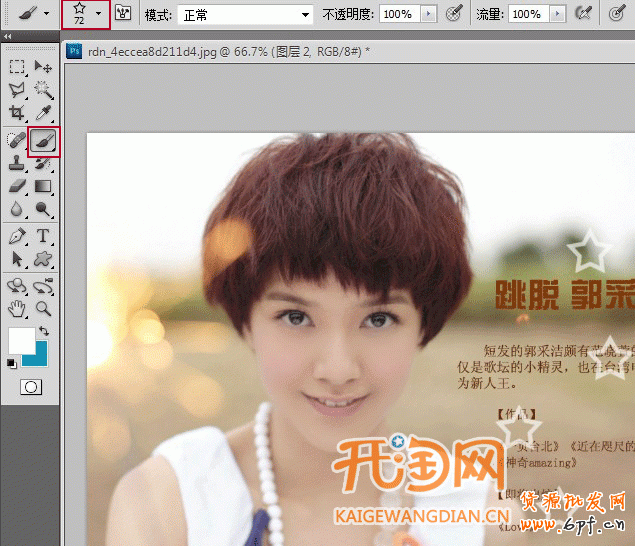Viewport: 635px width, 546px height.
Task: Select the Magic Wand tool
Action: tap(44, 91)
